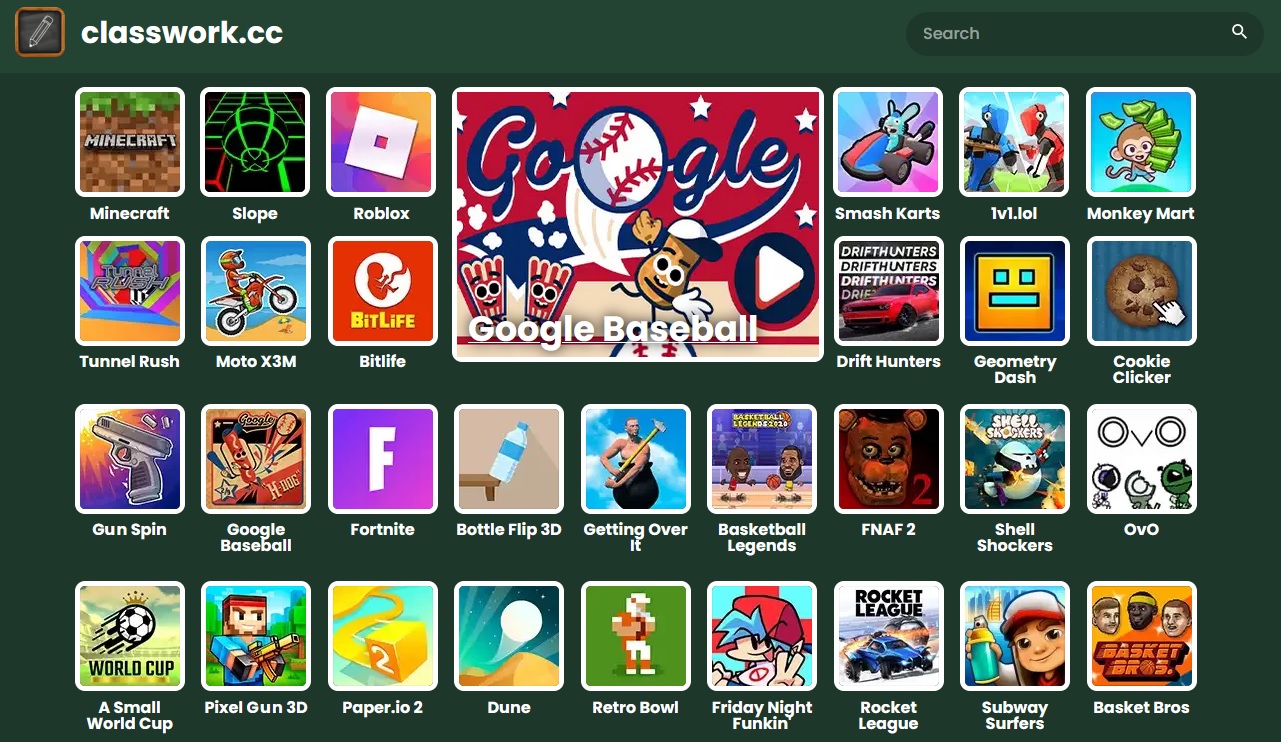Open the Subway Surfers game icon
This screenshot has height=742, width=1281.
1014,636
